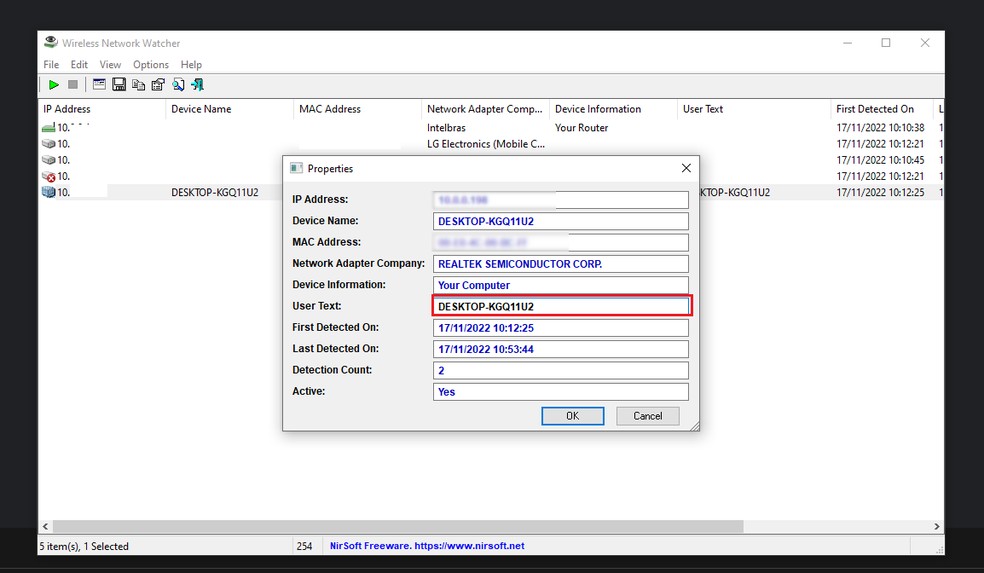Click the MAC Address field in Properties
This screenshot has width=984, height=573.
click(561, 242)
